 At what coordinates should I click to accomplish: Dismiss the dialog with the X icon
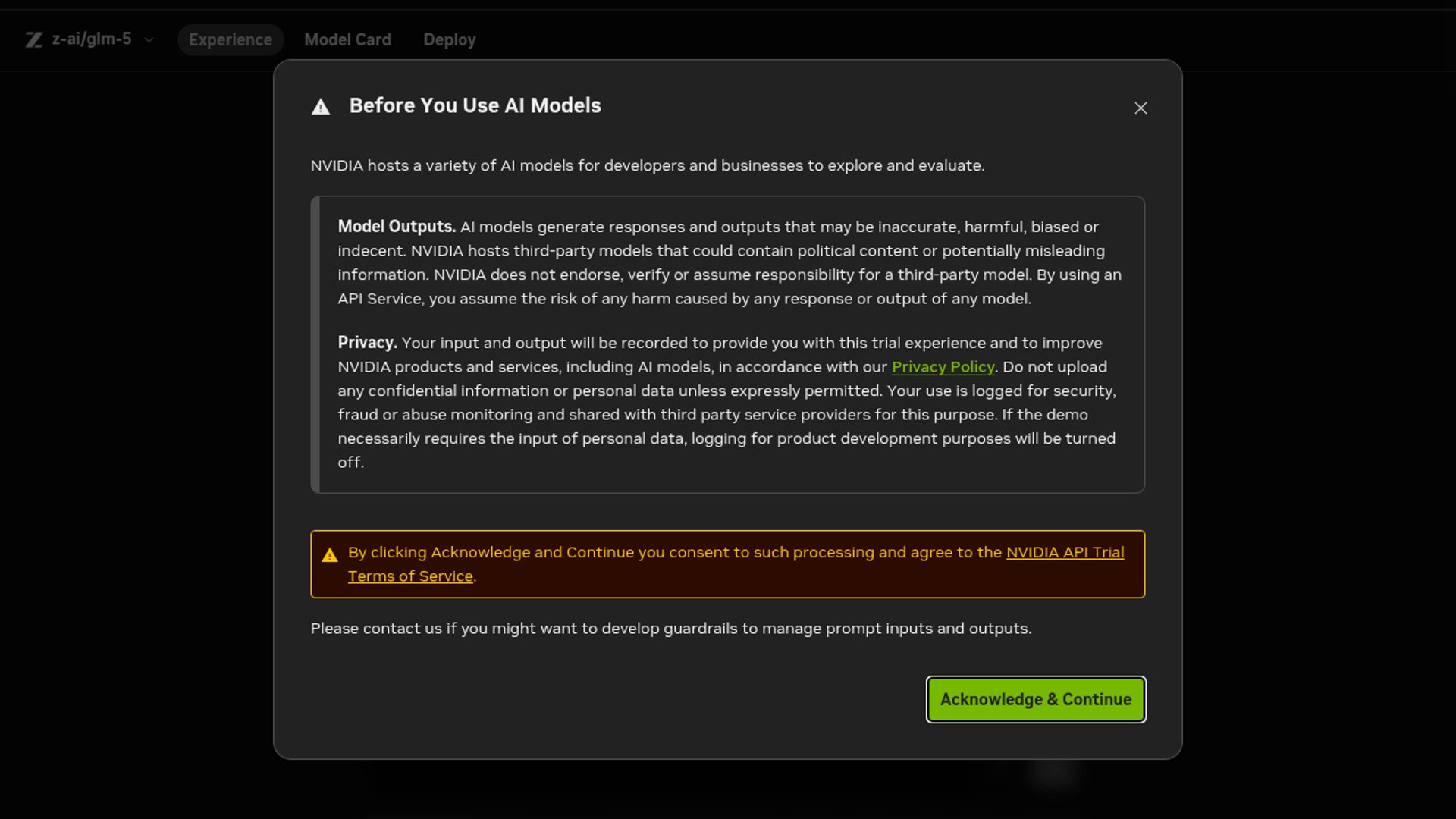(1141, 108)
